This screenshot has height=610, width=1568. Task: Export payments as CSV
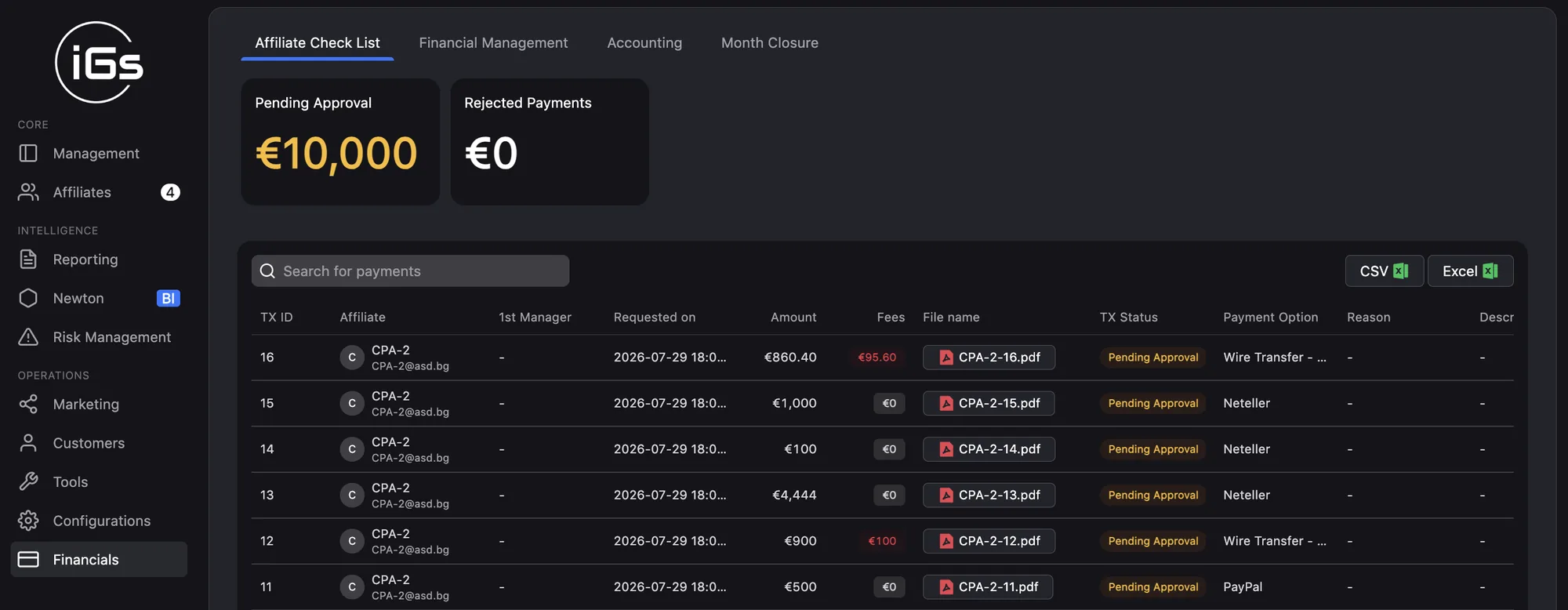pos(1385,271)
